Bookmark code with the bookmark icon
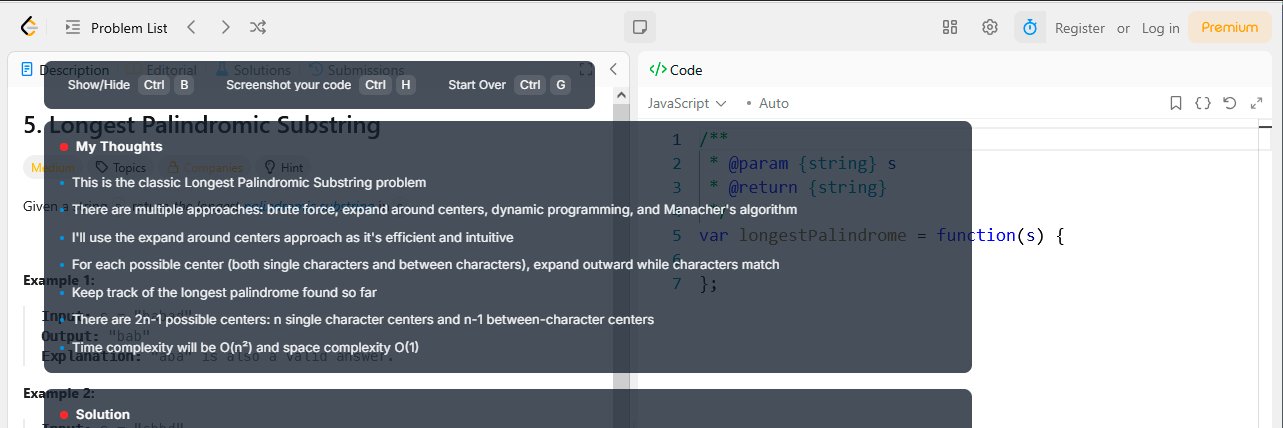Image resolution: width=1283 pixels, height=428 pixels. [1177, 103]
